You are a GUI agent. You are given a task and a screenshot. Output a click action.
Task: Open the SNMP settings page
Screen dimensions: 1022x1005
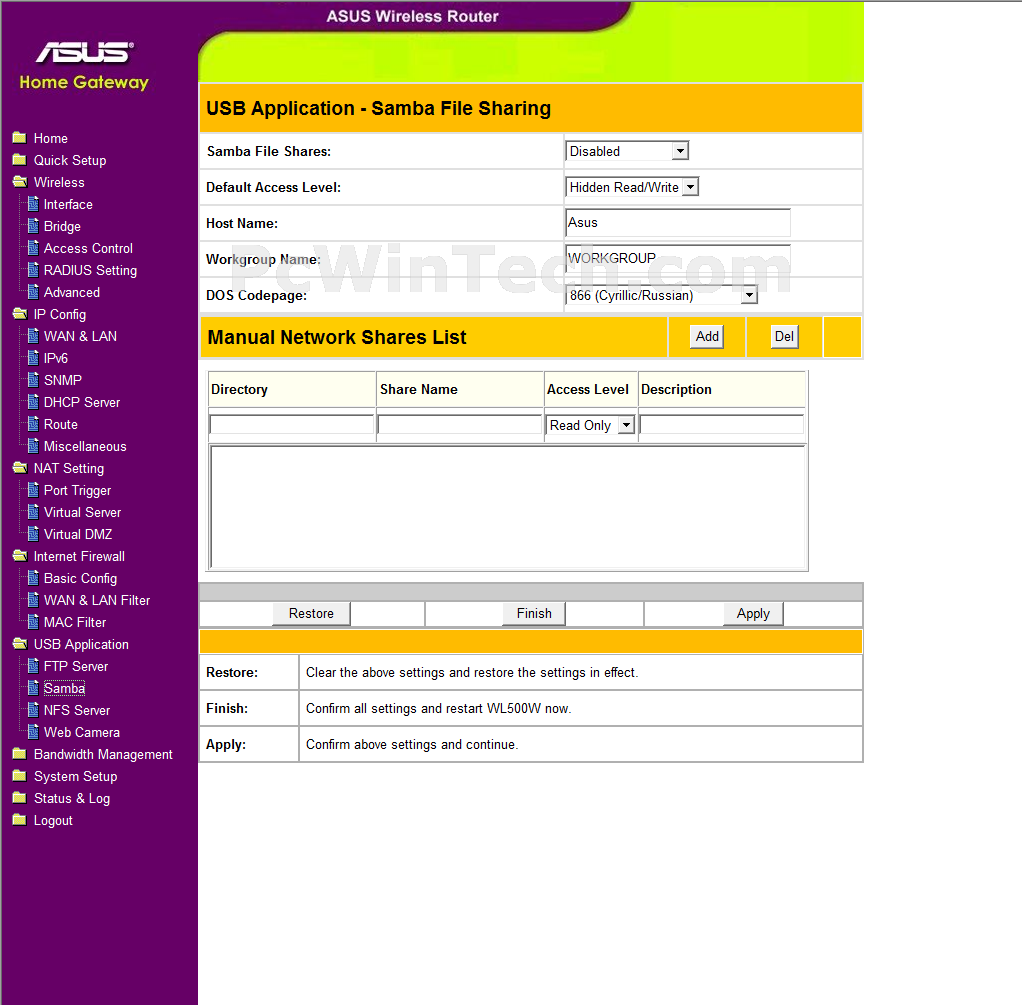pos(63,381)
